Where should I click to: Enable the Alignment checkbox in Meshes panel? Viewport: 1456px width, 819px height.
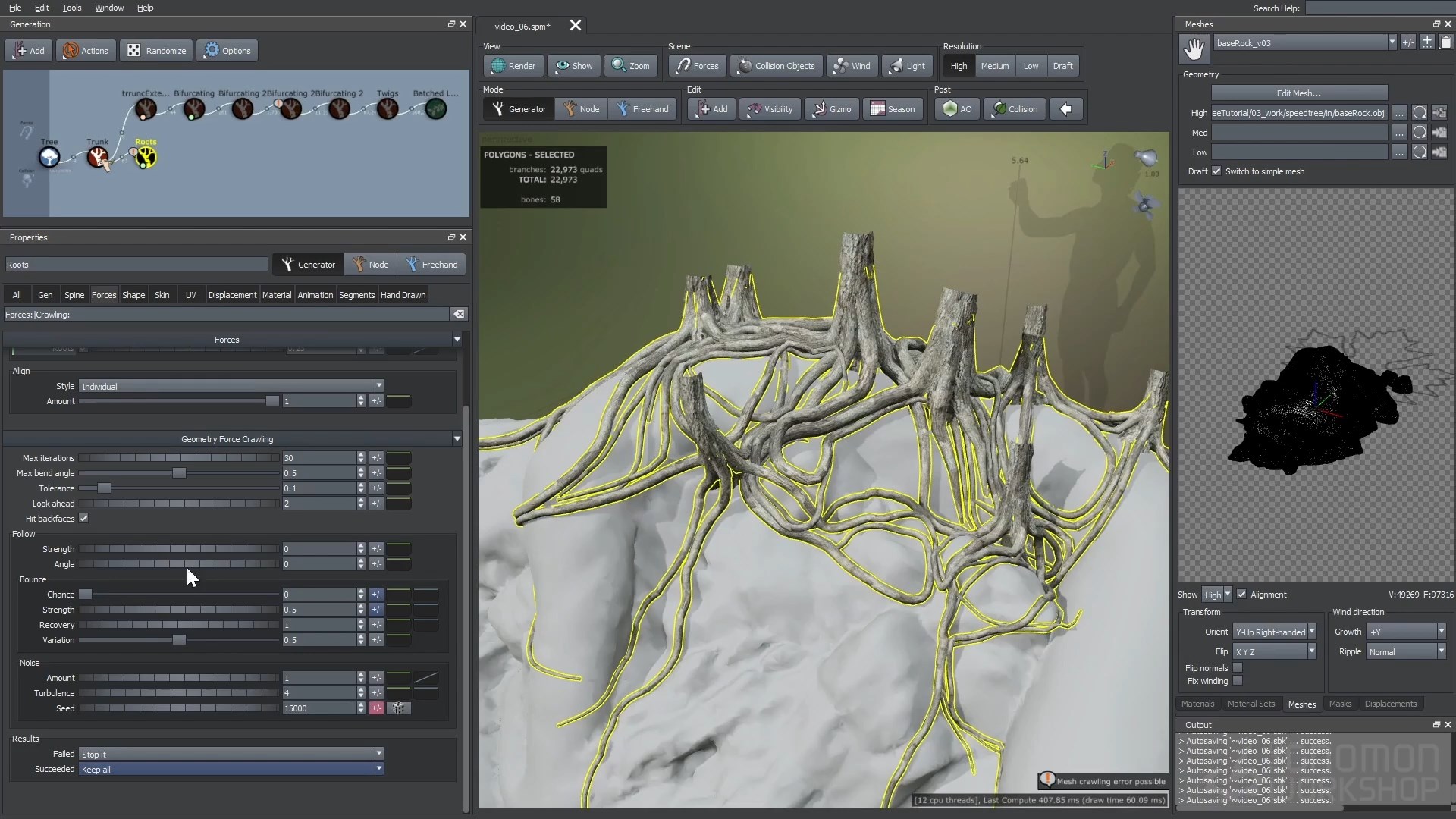click(x=1243, y=595)
